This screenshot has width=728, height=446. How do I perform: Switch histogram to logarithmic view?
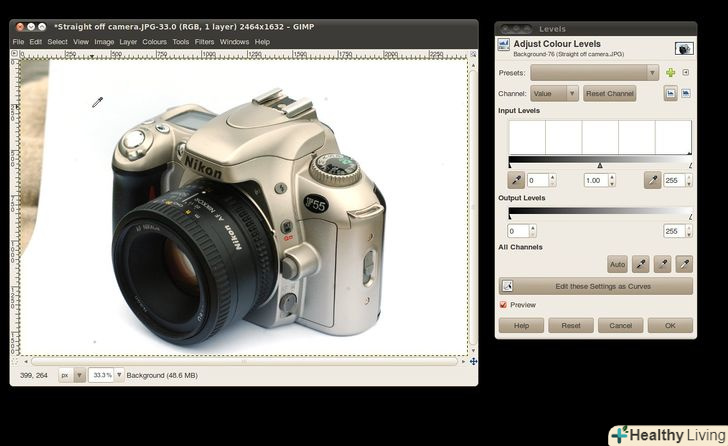tap(686, 93)
